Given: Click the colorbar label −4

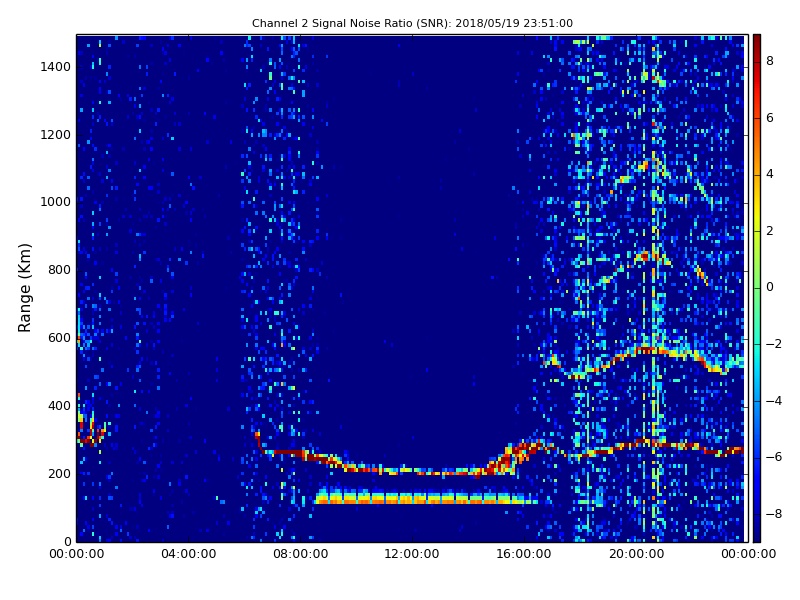Looking at the screenshot, I should tap(774, 401).
